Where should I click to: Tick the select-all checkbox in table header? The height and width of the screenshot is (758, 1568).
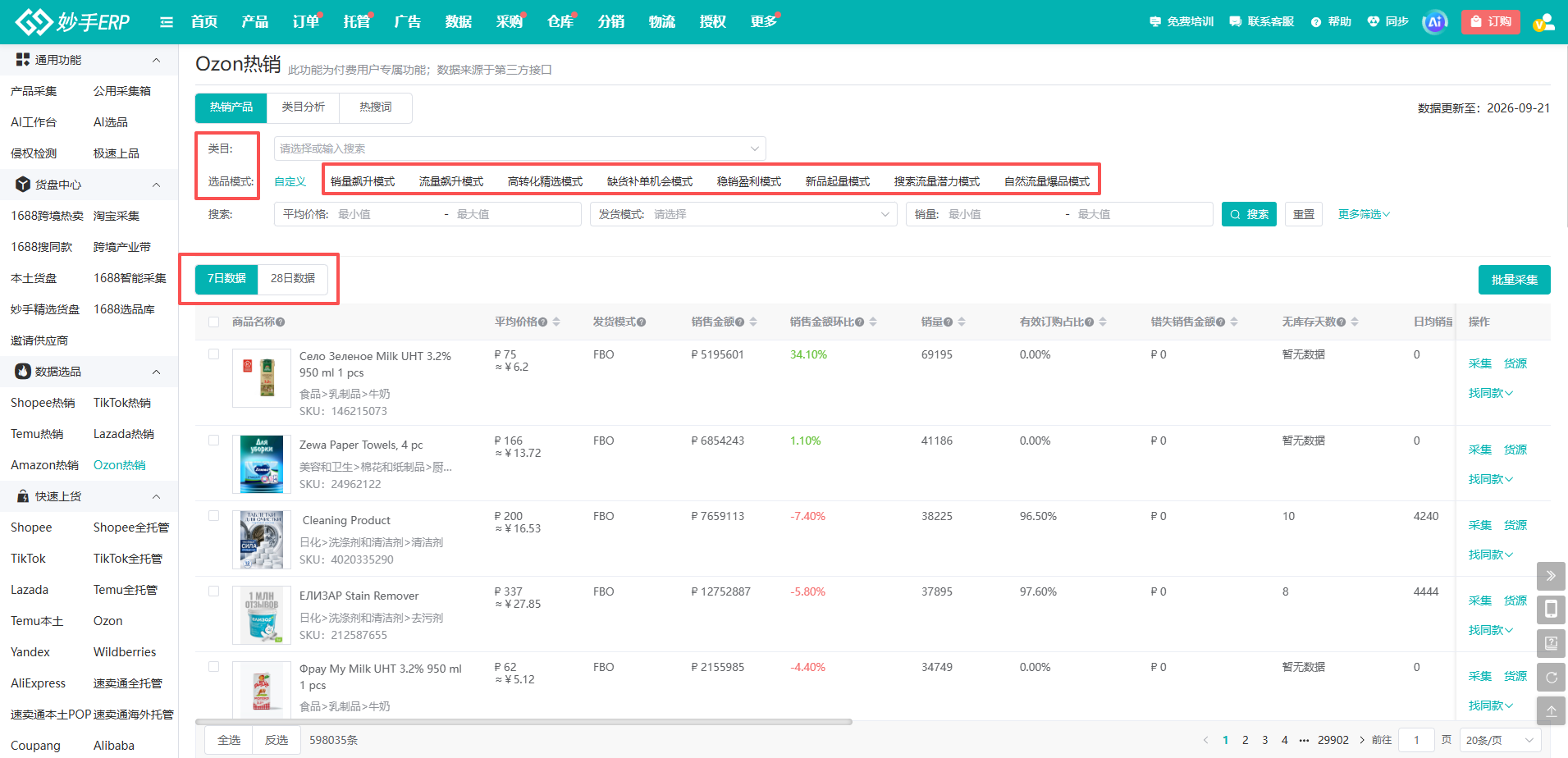pyautogui.click(x=214, y=322)
